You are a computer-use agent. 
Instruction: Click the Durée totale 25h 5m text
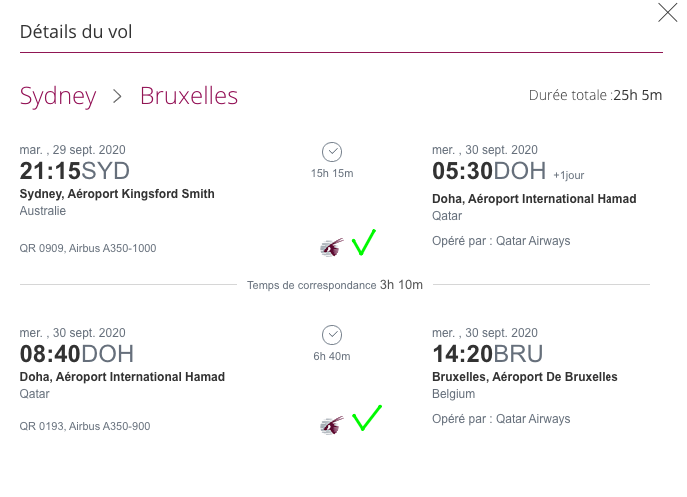point(595,96)
